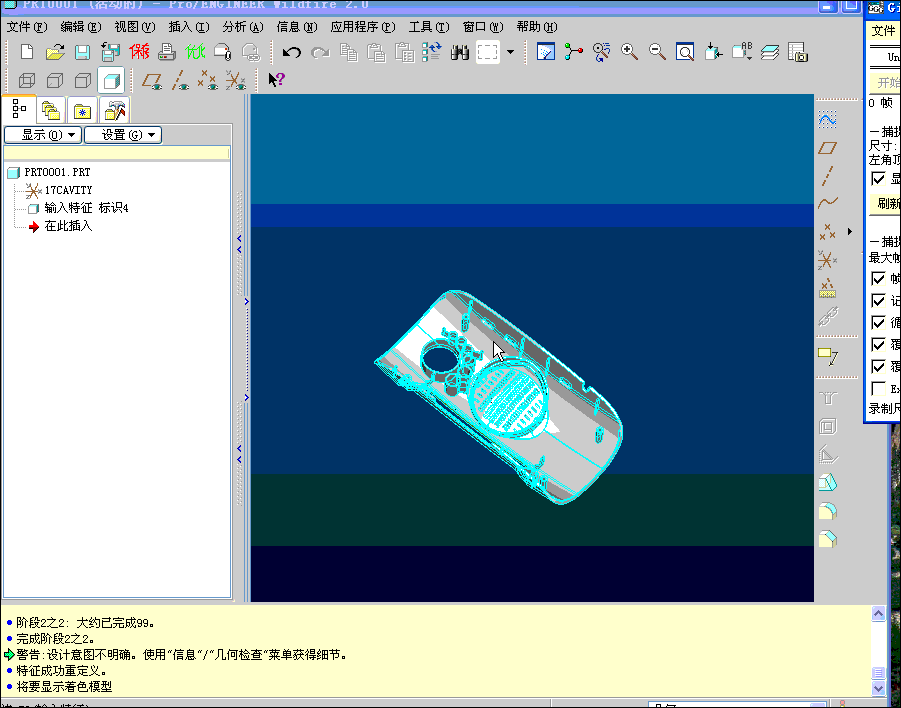
Task: Toggle coordinate systems visibility
Action: [236, 80]
